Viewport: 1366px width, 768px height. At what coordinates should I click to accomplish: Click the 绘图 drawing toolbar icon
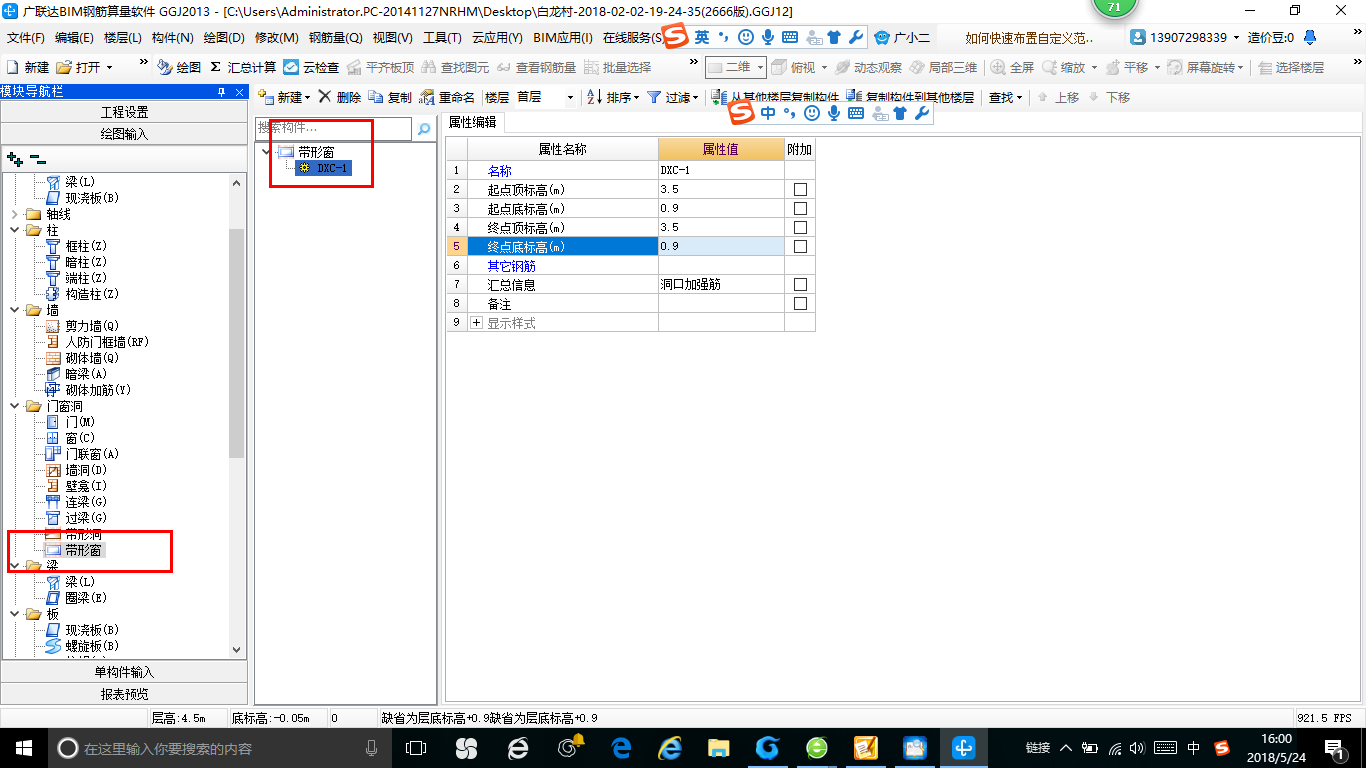coord(180,67)
